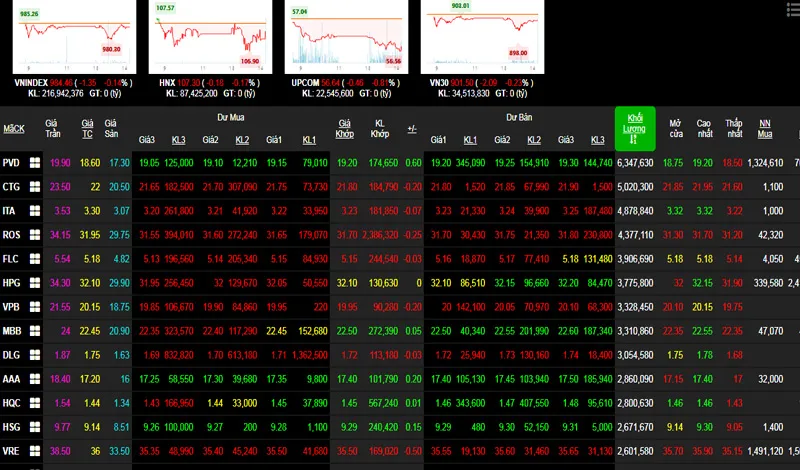The image size is (800, 470).
Task: Click MBB ceiling price 24
Action: point(65,331)
